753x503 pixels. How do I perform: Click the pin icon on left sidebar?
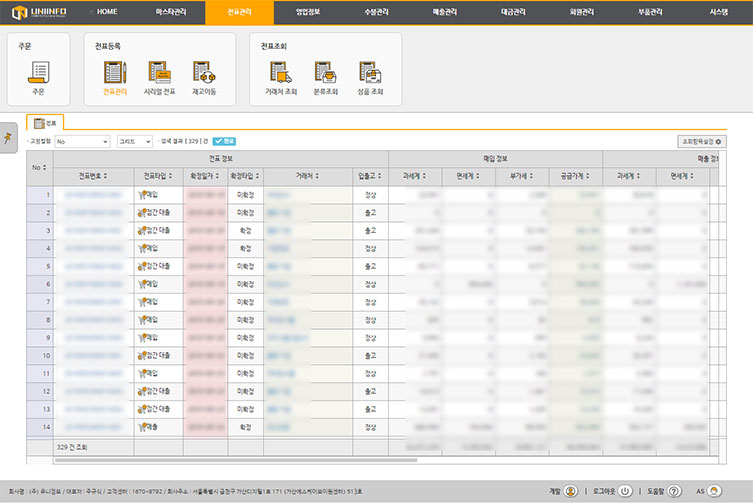click(x=7, y=139)
